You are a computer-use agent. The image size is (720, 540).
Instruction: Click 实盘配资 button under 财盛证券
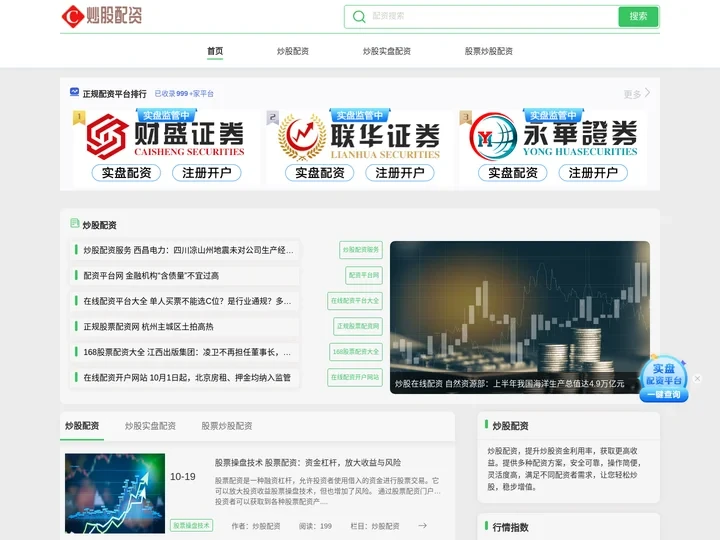coord(126,173)
